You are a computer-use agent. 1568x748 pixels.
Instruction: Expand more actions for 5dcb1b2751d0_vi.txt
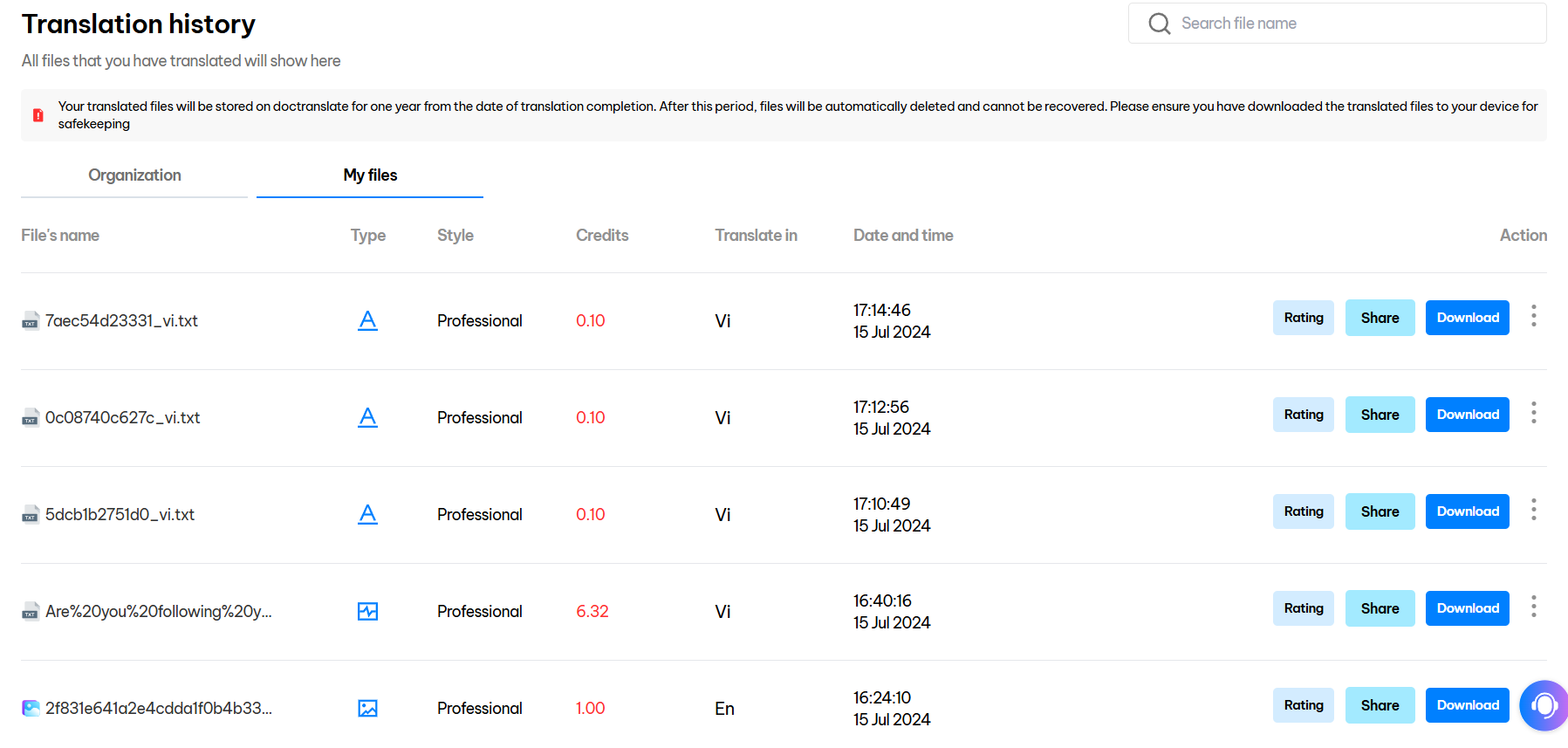pos(1533,510)
